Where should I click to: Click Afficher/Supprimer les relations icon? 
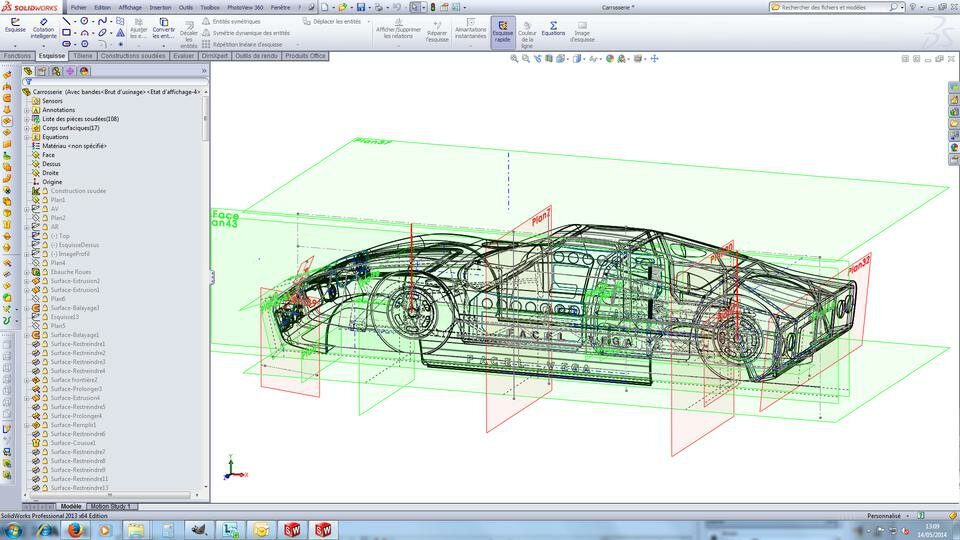(398, 29)
